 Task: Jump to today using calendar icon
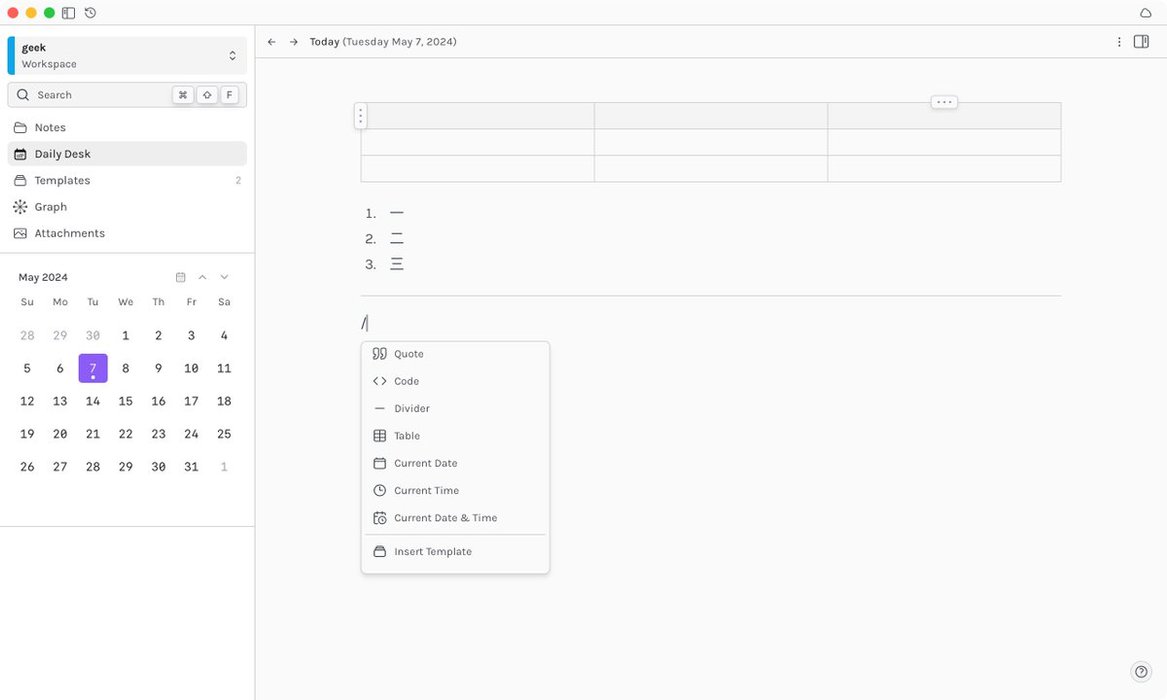[180, 277]
